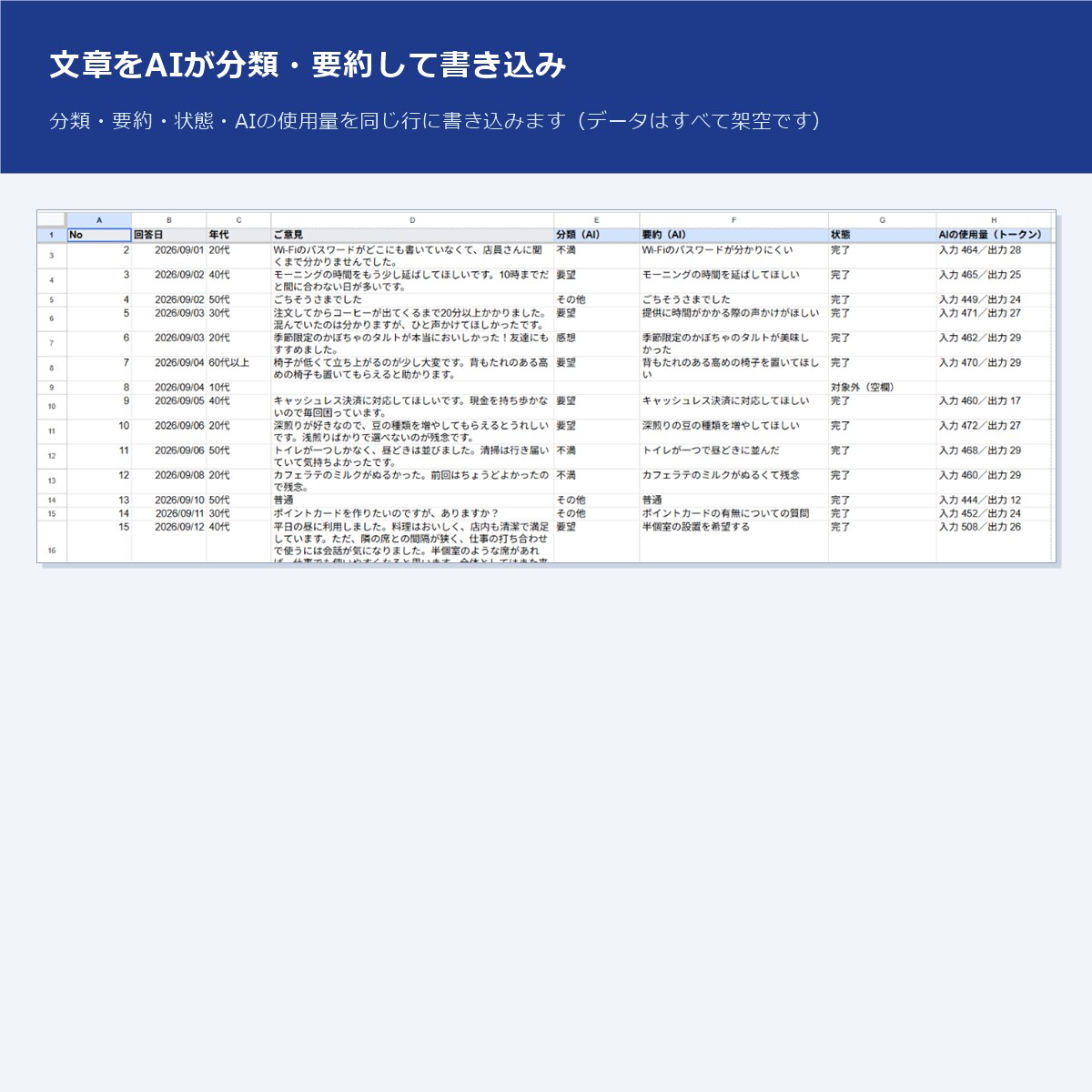Screen dimensions: 1092x1092
Task: Click the '要約（AI）' header cell
Action: click(x=733, y=235)
